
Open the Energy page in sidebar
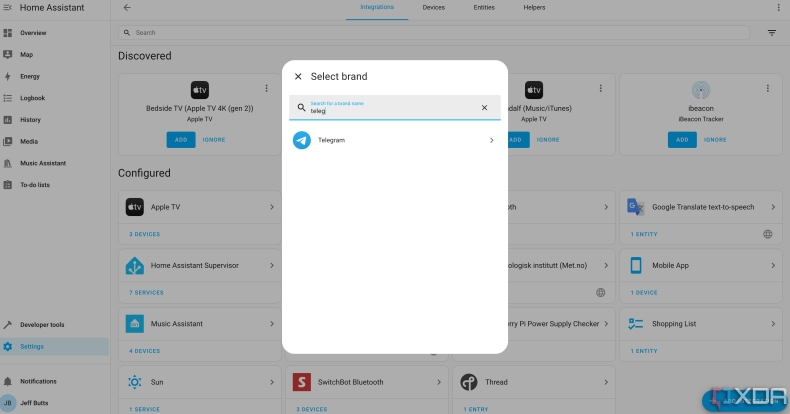click(30, 76)
